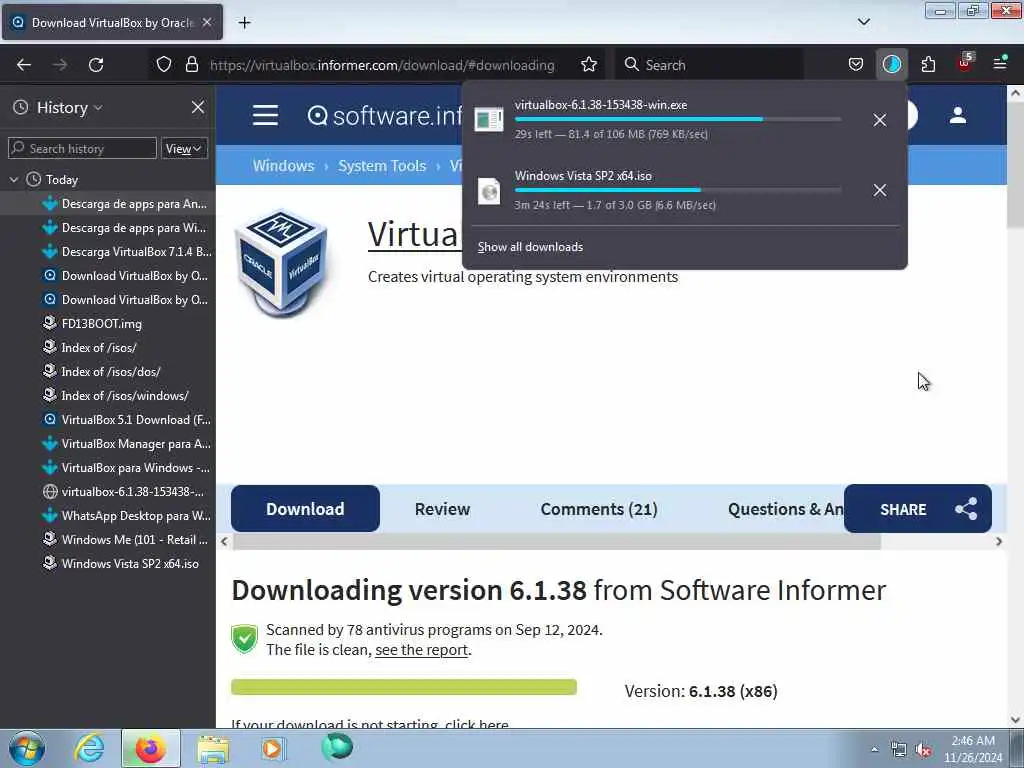Open the Extensions puzzle icon
Image resolution: width=1024 pixels, height=768 pixels.
(928, 65)
